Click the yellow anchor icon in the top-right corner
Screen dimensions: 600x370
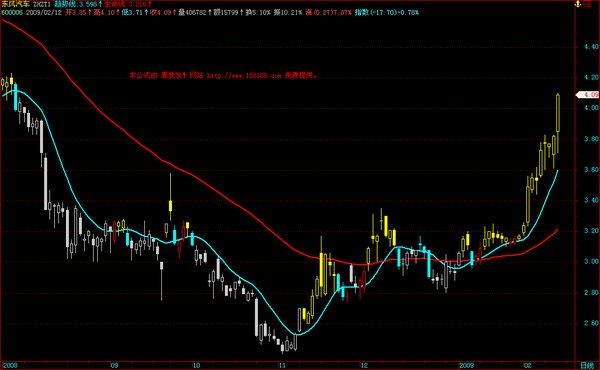579,4
